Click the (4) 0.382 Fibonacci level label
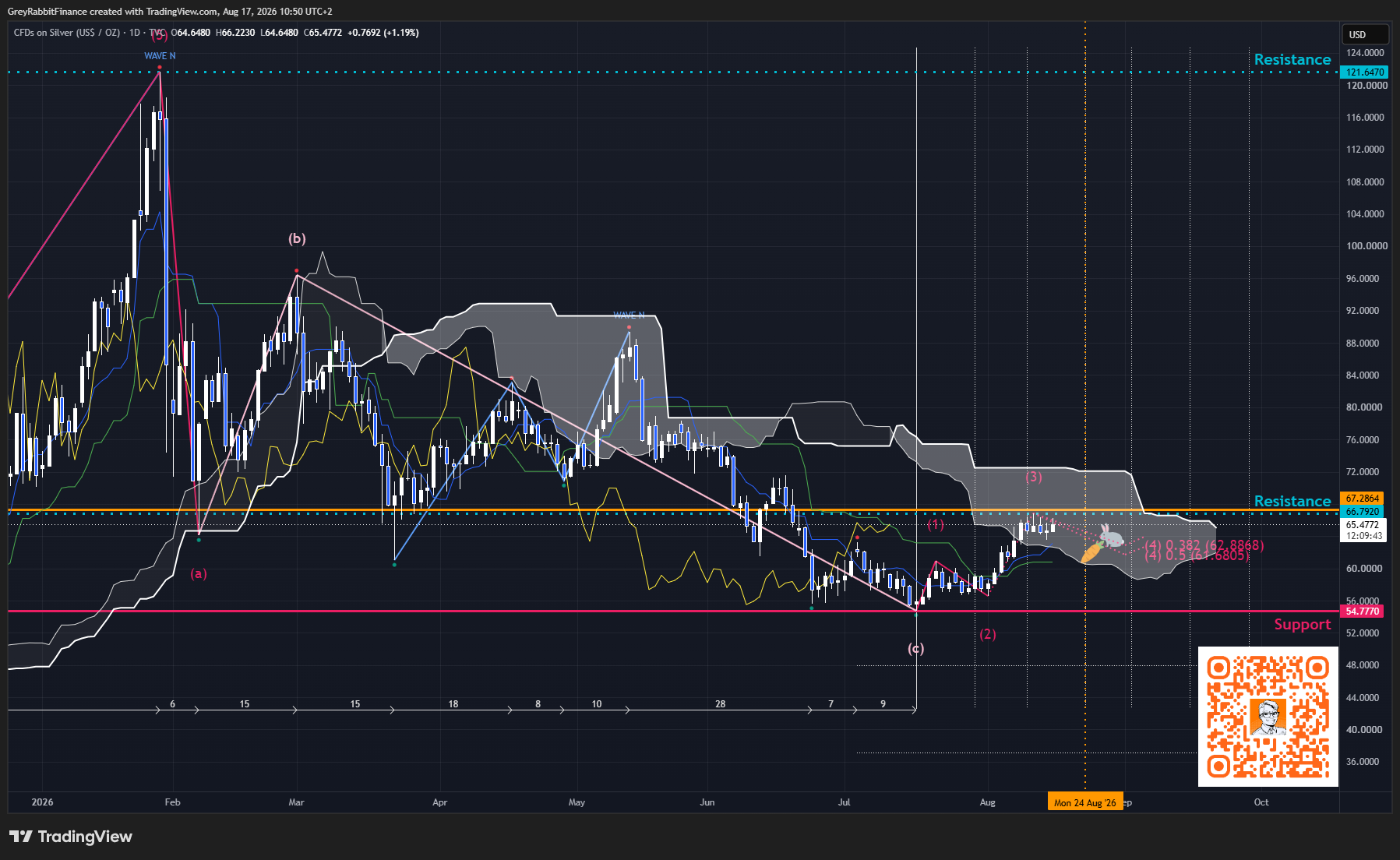 (1204, 545)
